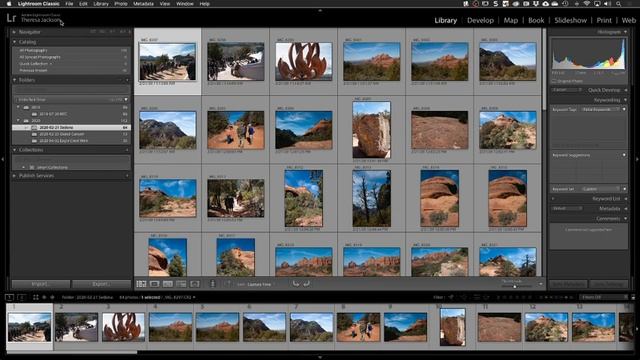Filter by flagged status in filmstrip bar
This screenshot has width=640, height=360.
coord(451,297)
